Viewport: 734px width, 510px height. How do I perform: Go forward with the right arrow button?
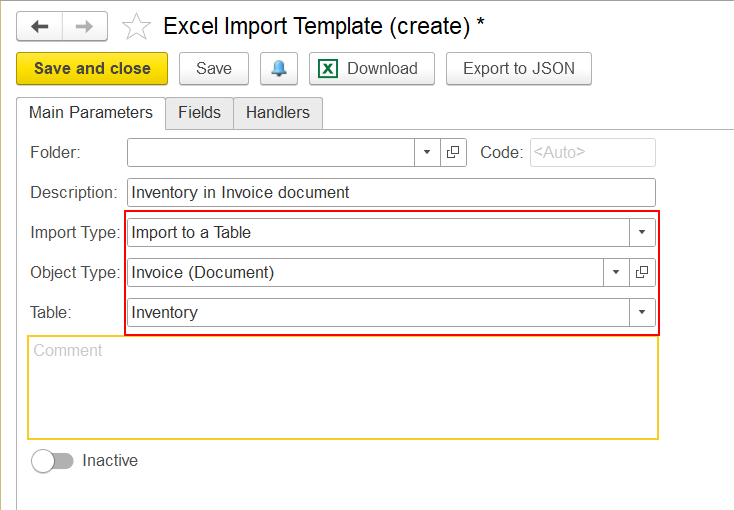85,27
